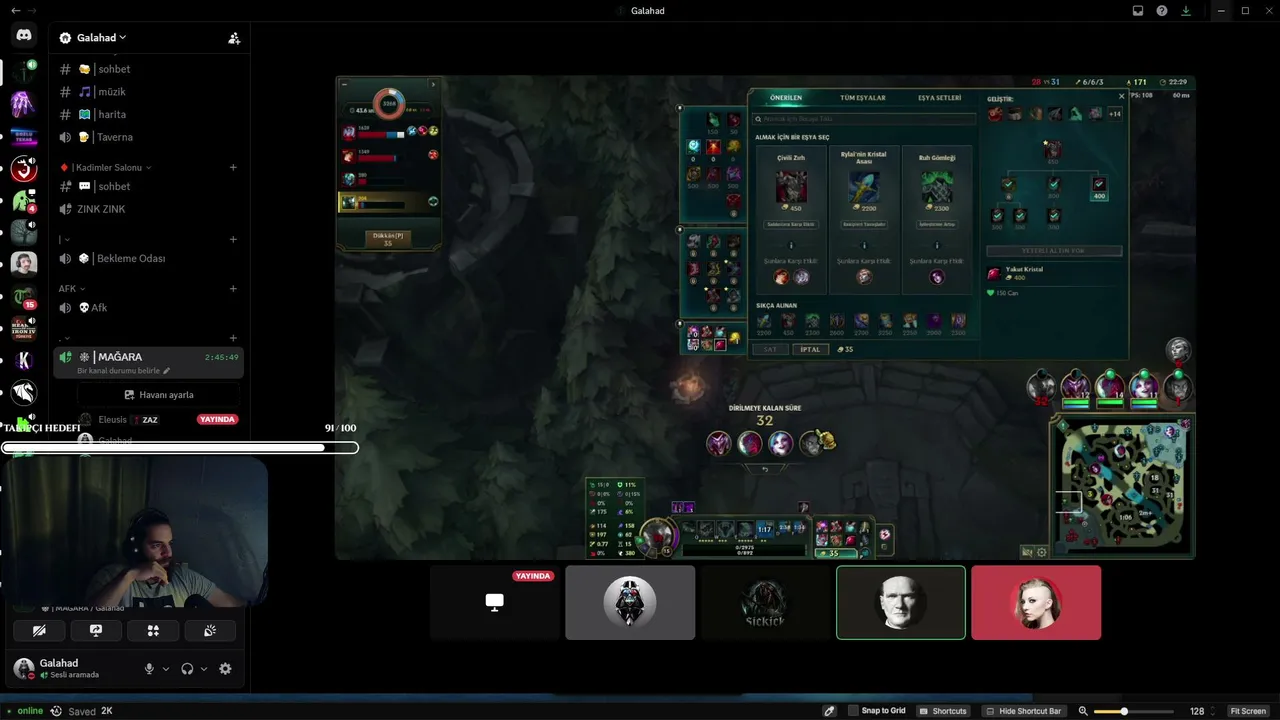Open the Hearts of Iron IV server icon
Image resolution: width=1280 pixels, height=720 pixels.
(24, 328)
